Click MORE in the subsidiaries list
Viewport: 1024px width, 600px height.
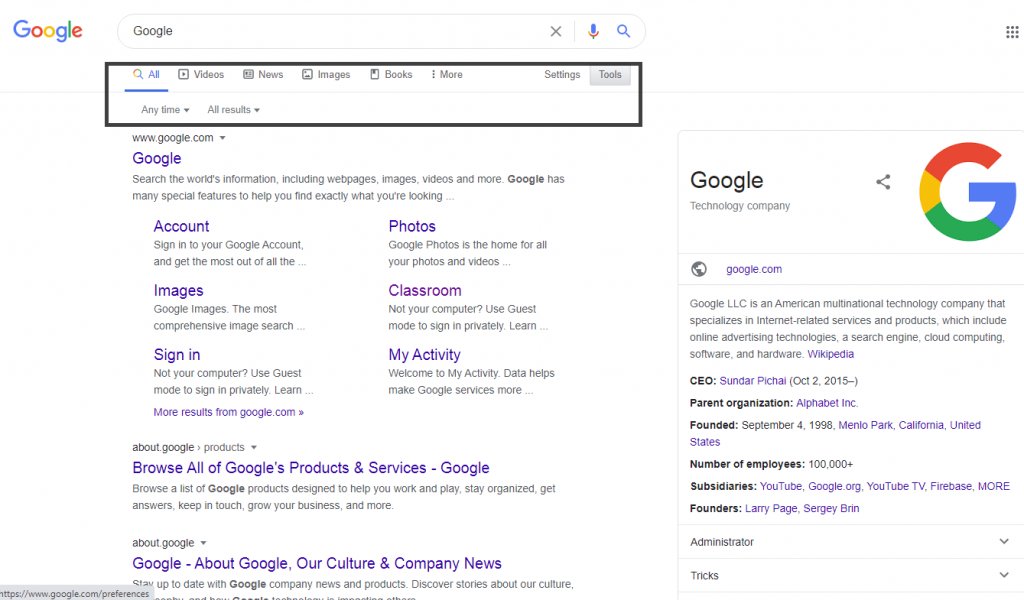[994, 486]
